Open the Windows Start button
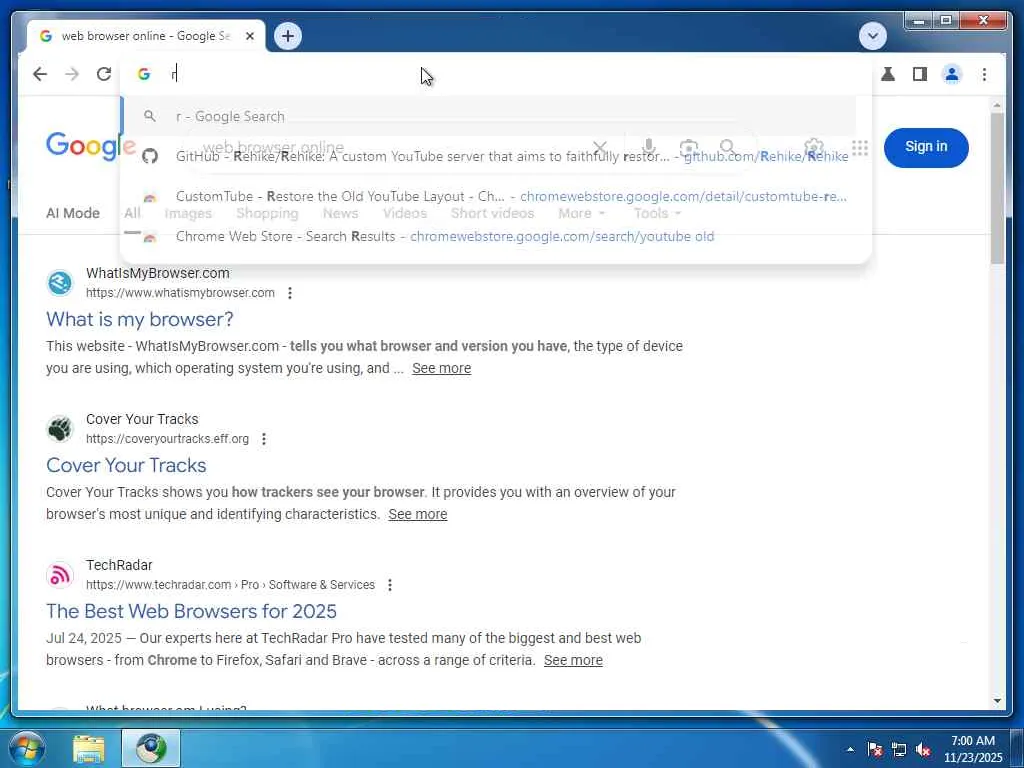Screen dimensions: 1024x768 coord(27,748)
